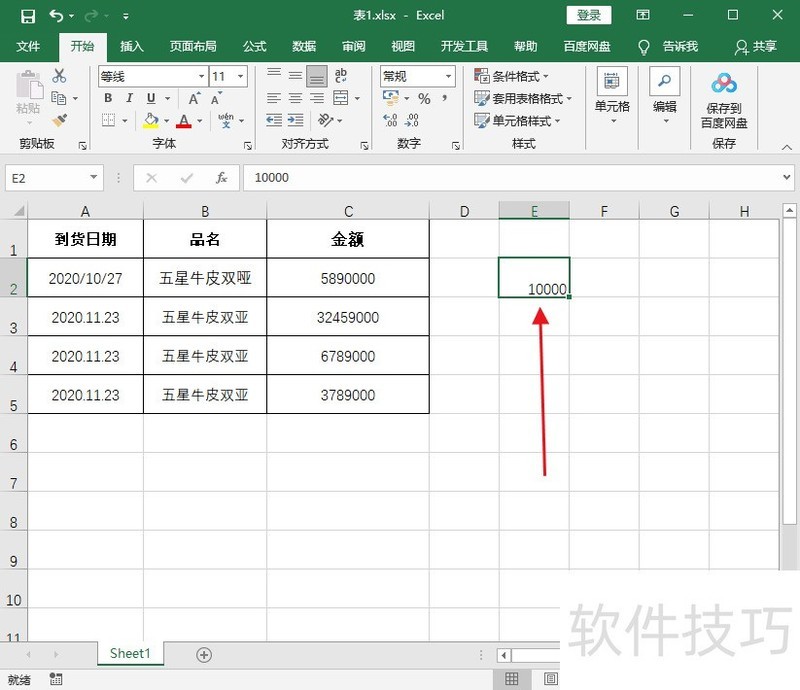Click the Paste icon

pyautogui.click(x=29, y=85)
